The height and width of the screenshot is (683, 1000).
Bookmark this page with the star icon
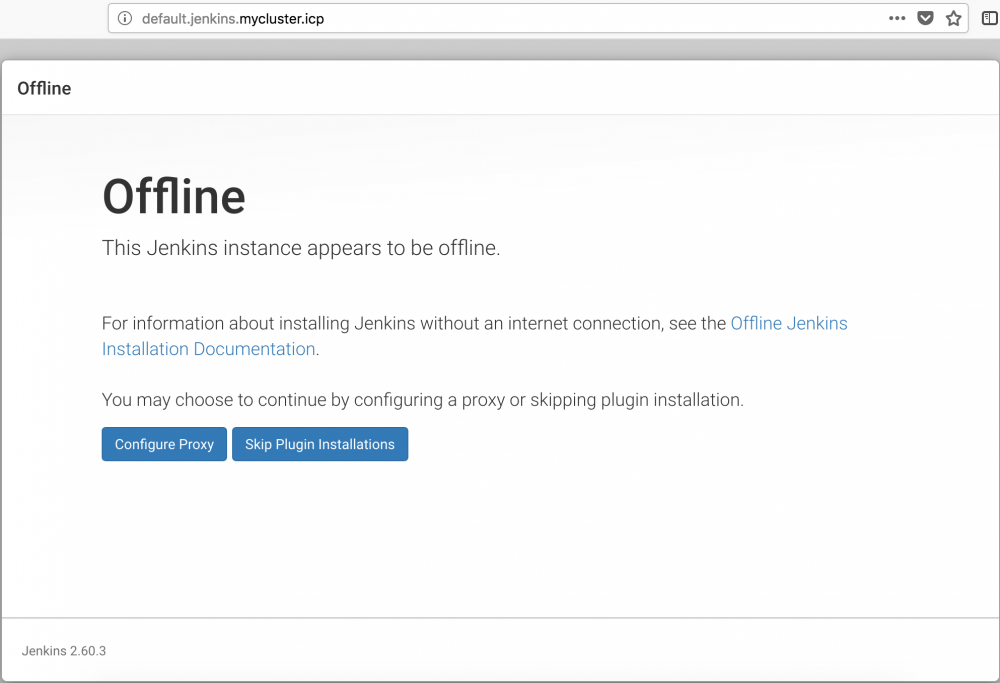(x=953, y=18)
